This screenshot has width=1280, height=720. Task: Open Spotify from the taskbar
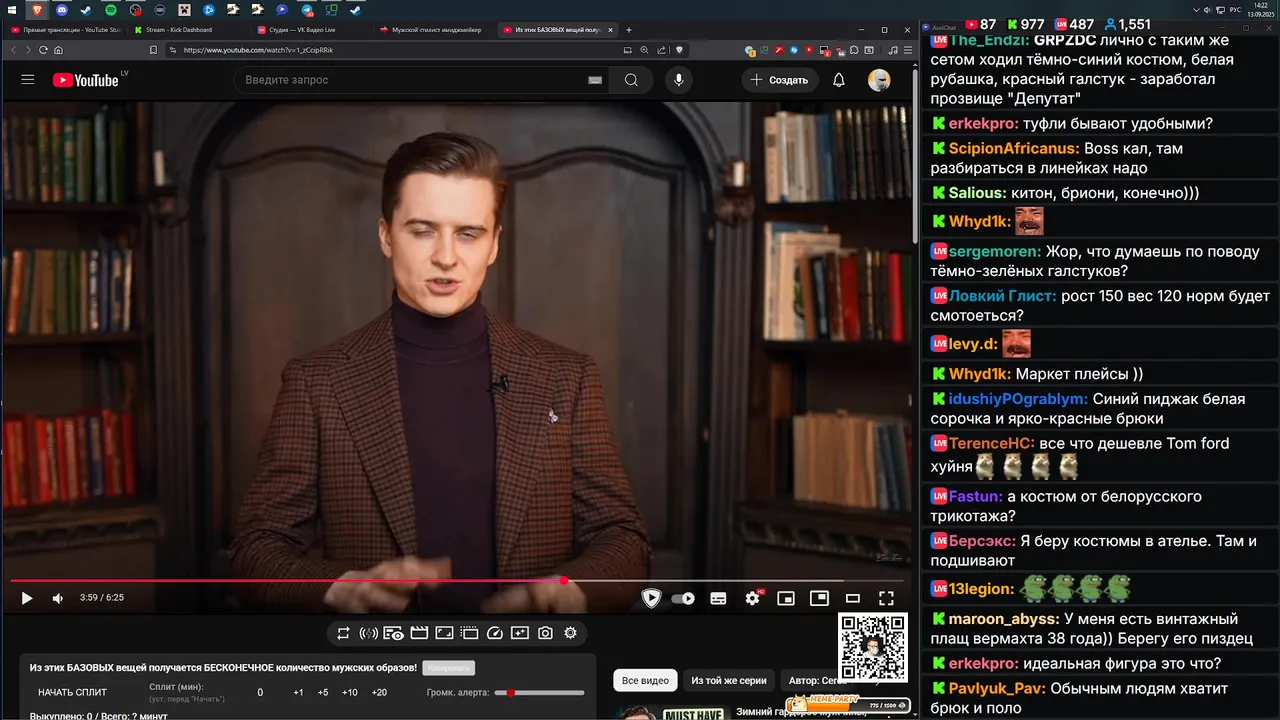110,9
